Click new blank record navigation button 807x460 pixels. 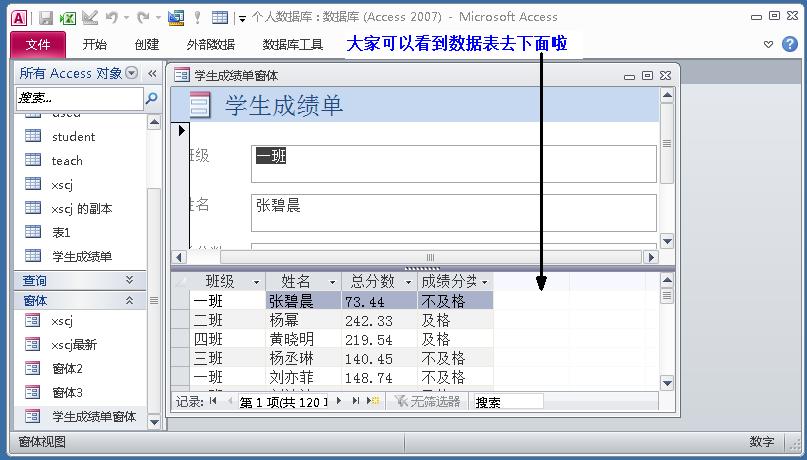coord(373,401)
